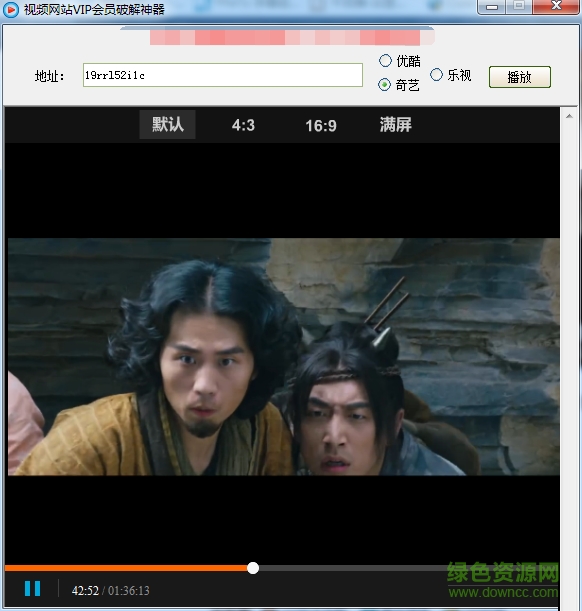Choose the 16:9 aspect ratio
582x611 pixels.
click(x=321, y=125)
